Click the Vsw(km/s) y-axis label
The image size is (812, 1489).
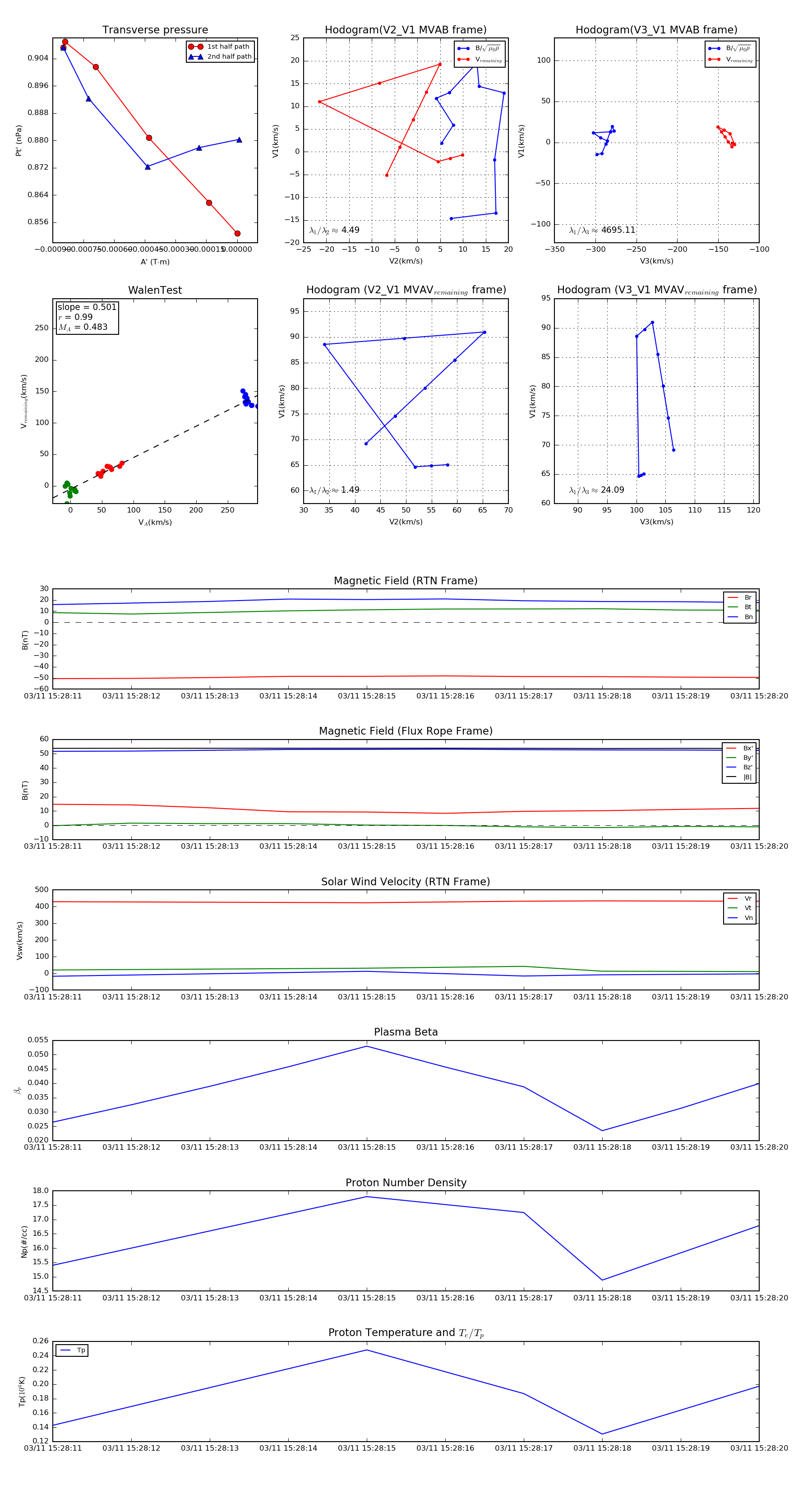point(20,940)
